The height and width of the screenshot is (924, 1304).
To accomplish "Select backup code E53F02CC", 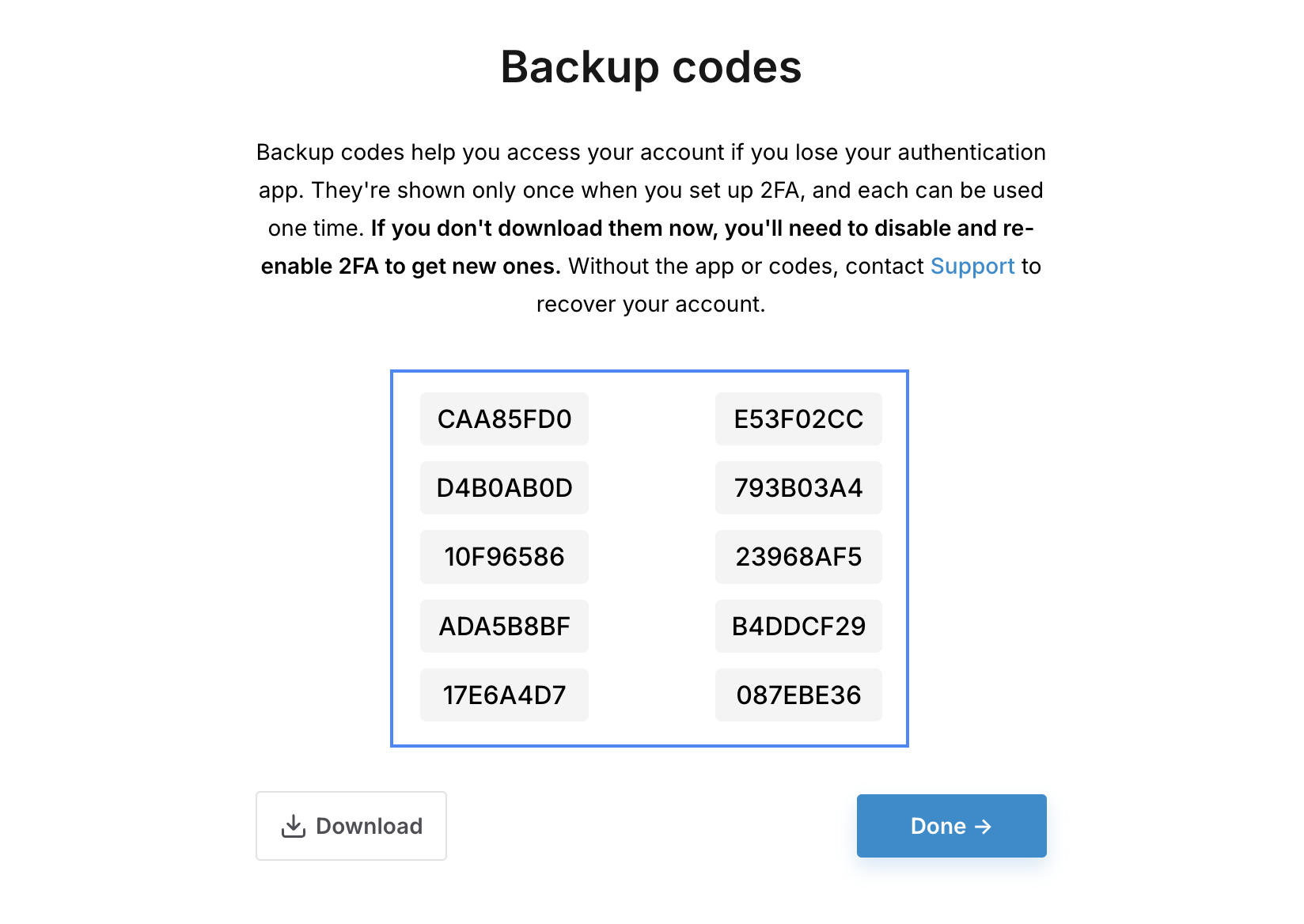I will [798, 419].
